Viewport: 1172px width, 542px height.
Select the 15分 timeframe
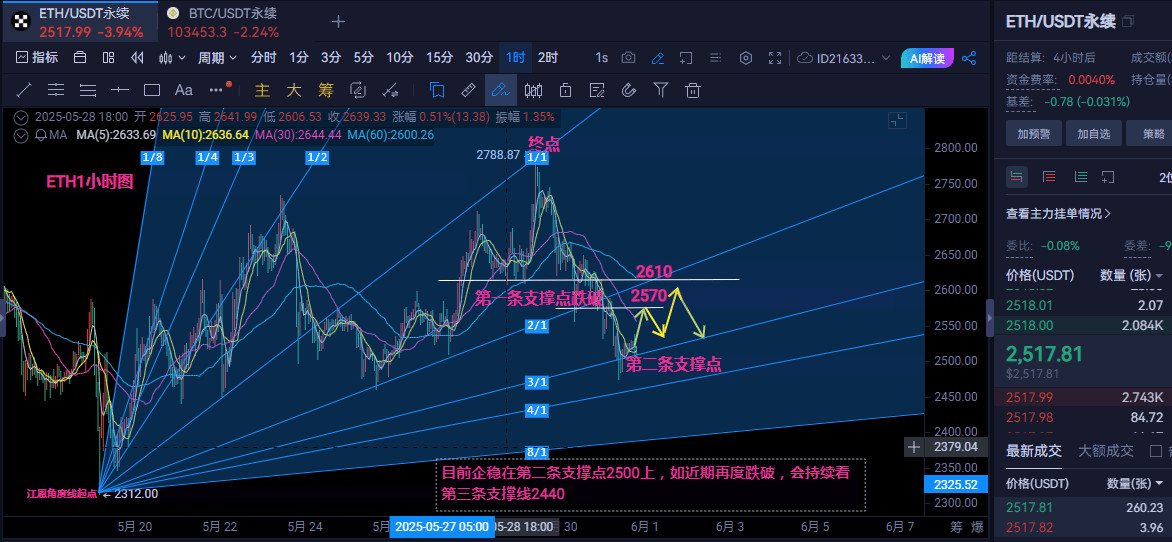tap(440, 58)
